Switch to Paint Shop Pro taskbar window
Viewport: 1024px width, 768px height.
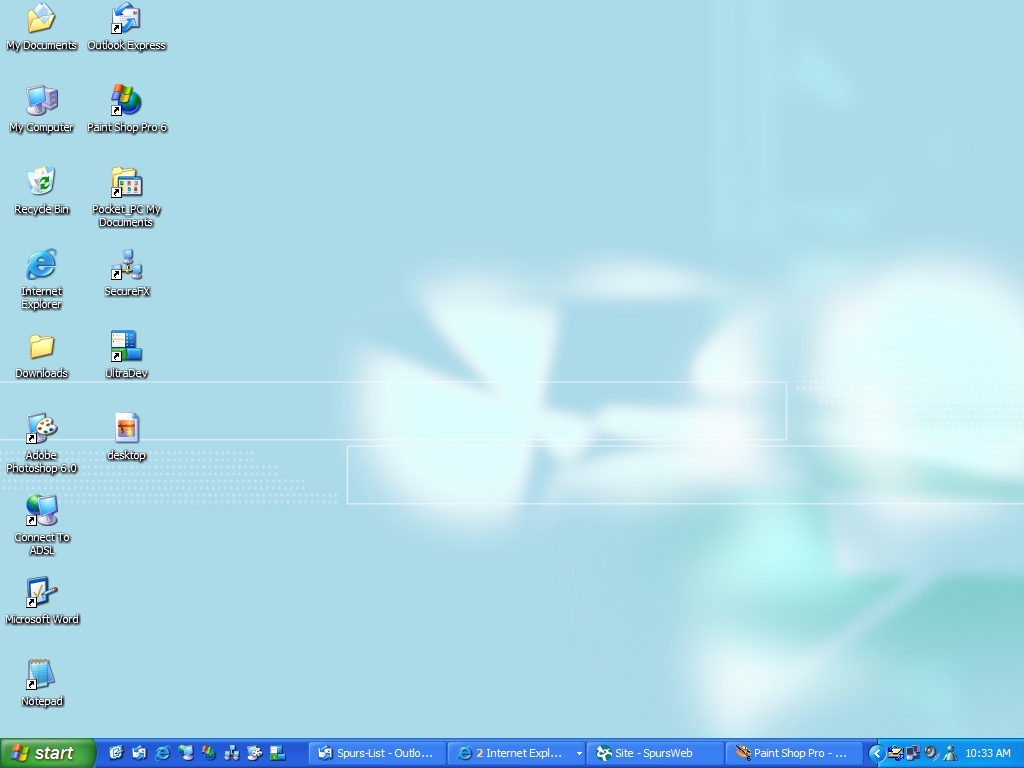792,753
